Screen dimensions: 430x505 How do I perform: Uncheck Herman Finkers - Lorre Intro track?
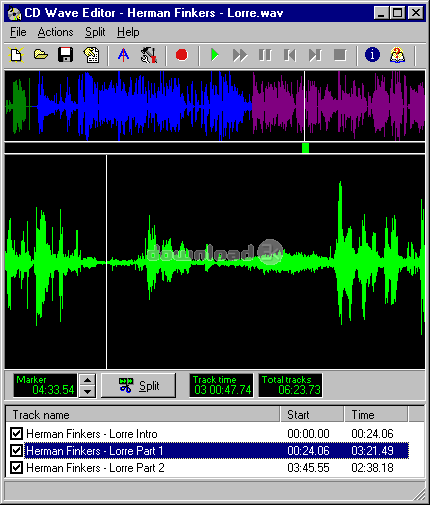[16, 434]
